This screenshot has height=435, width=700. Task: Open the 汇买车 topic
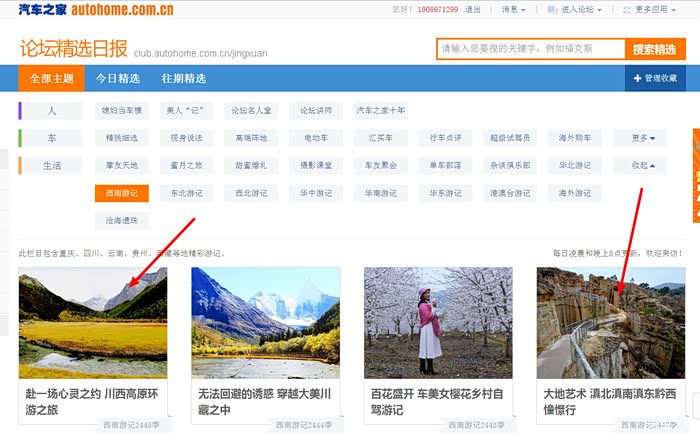381,138
